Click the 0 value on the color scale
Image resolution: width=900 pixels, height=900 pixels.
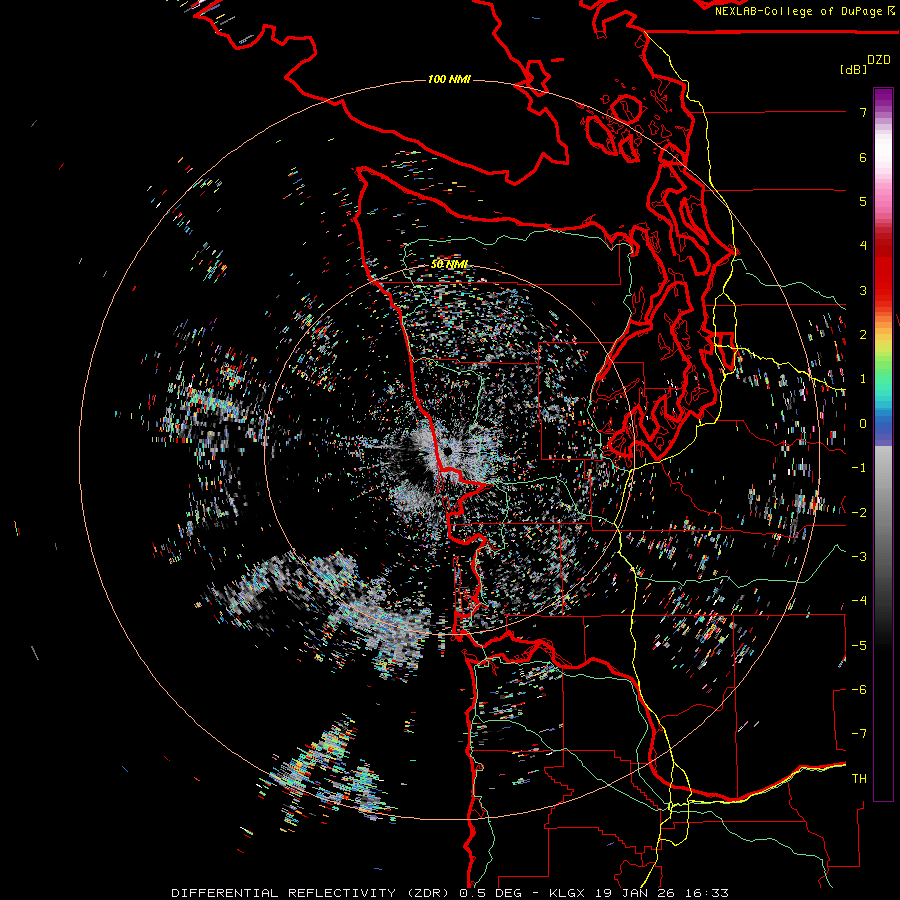pos(863,424)
